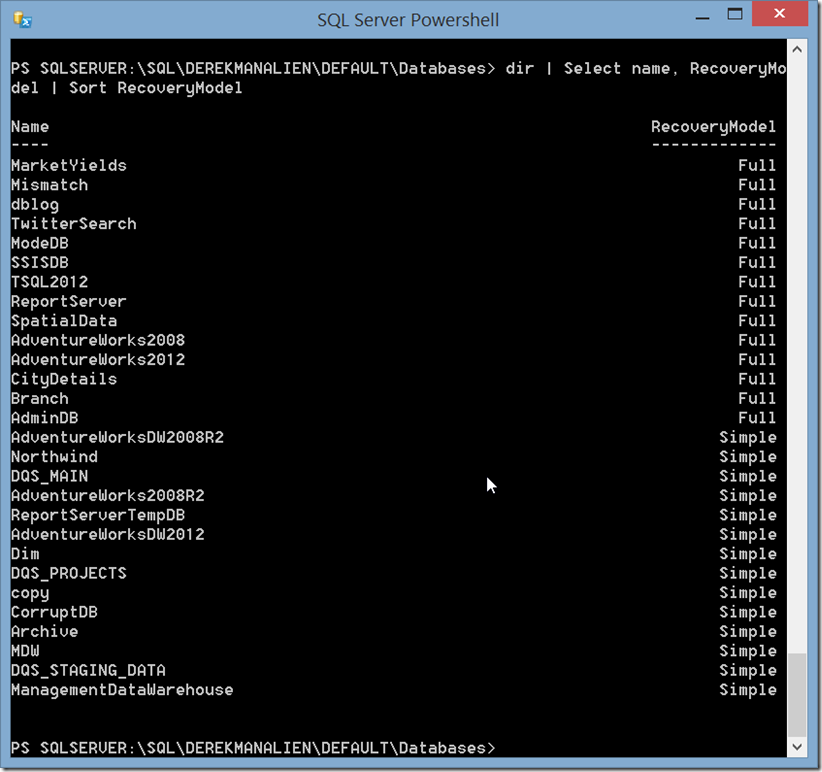Viewport: 822px width, 772px height.
Task: Click the 'Simple' value in the Northwind row
Action: coord(748,458)
